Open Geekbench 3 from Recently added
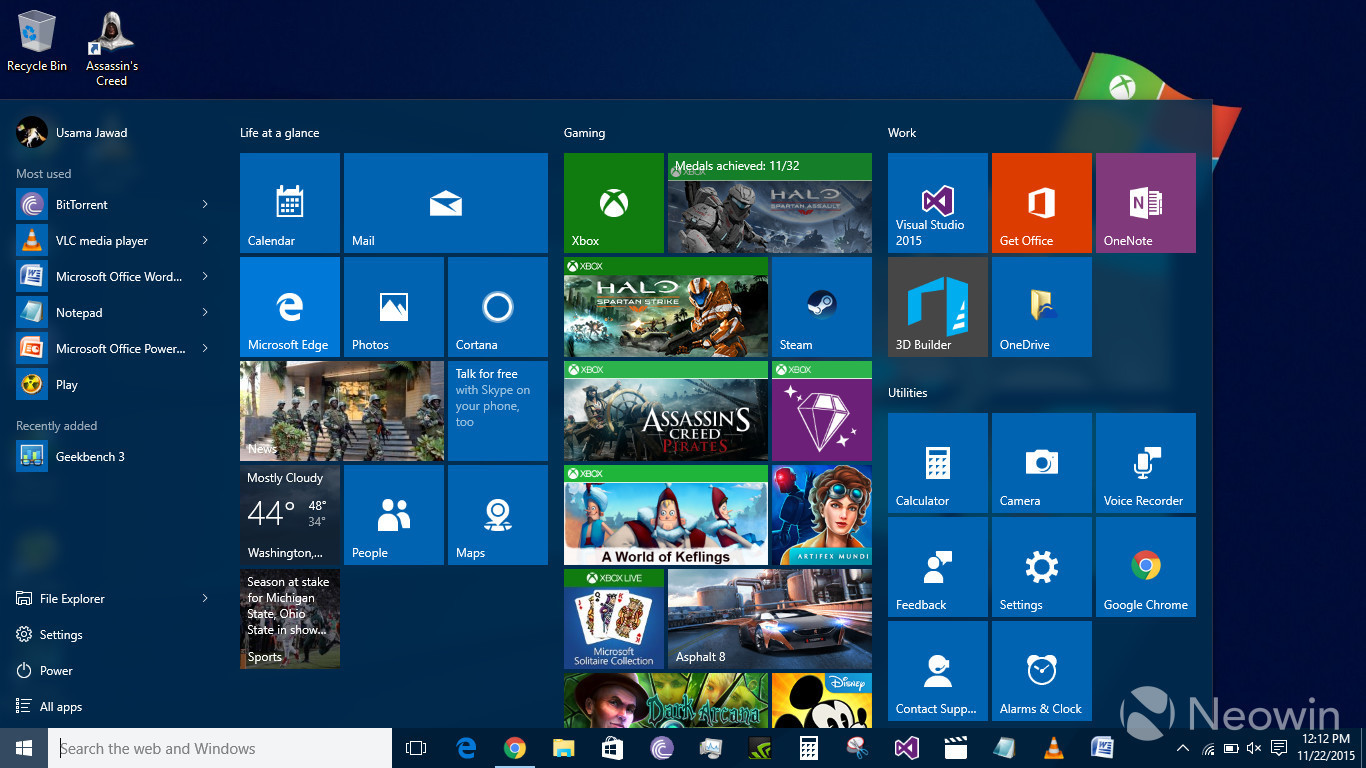 tap(114, 456)
